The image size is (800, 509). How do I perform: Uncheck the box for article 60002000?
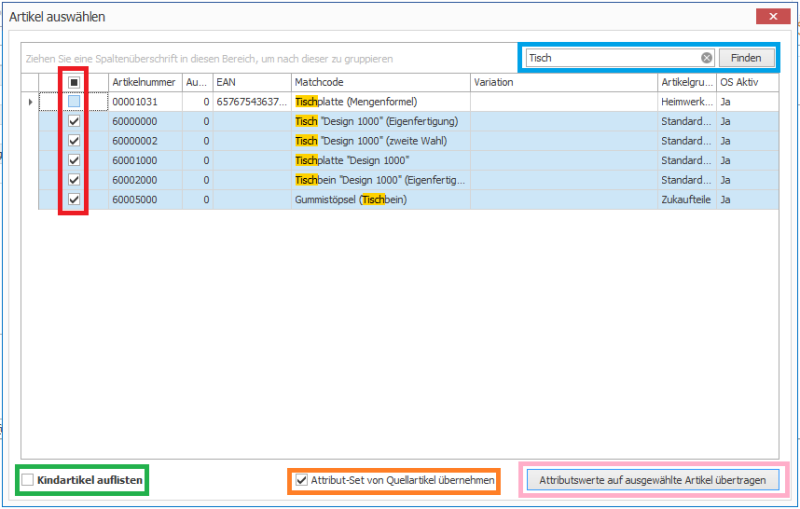74,180
